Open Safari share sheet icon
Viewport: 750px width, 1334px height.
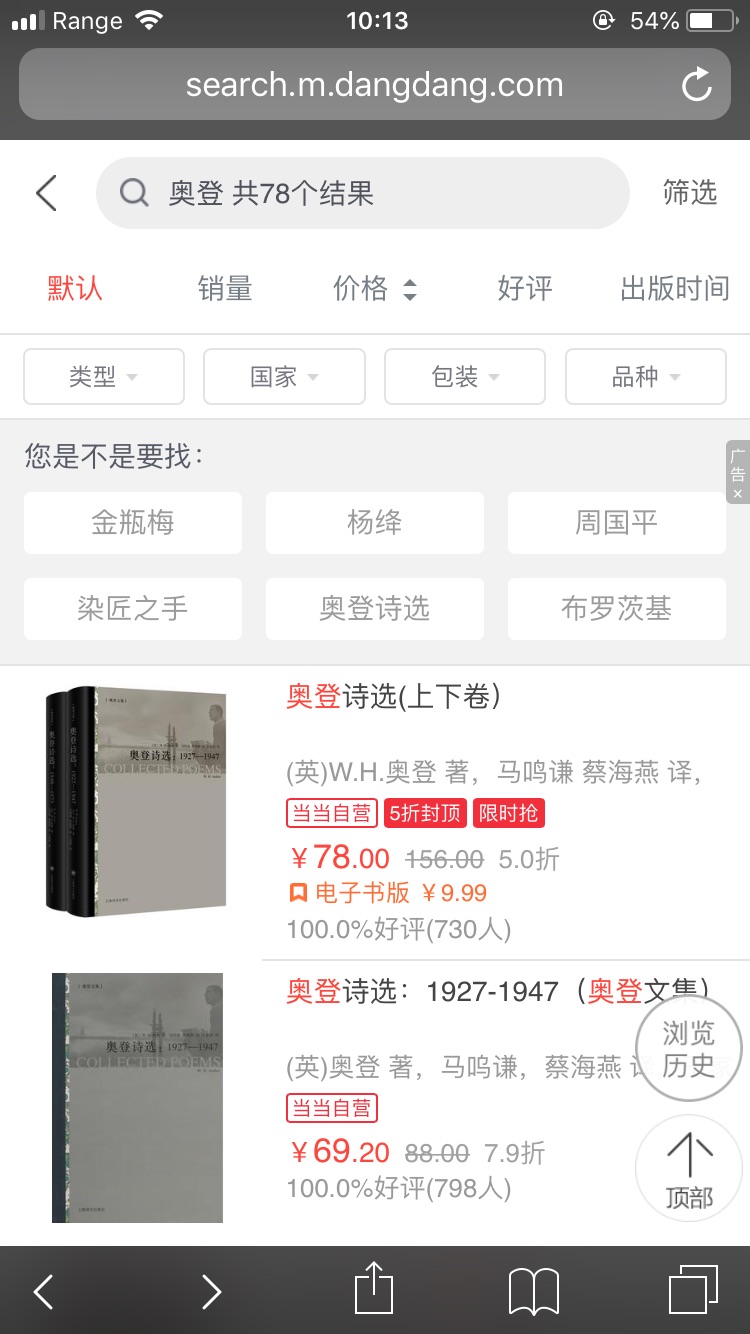[x=374, y=1289]
